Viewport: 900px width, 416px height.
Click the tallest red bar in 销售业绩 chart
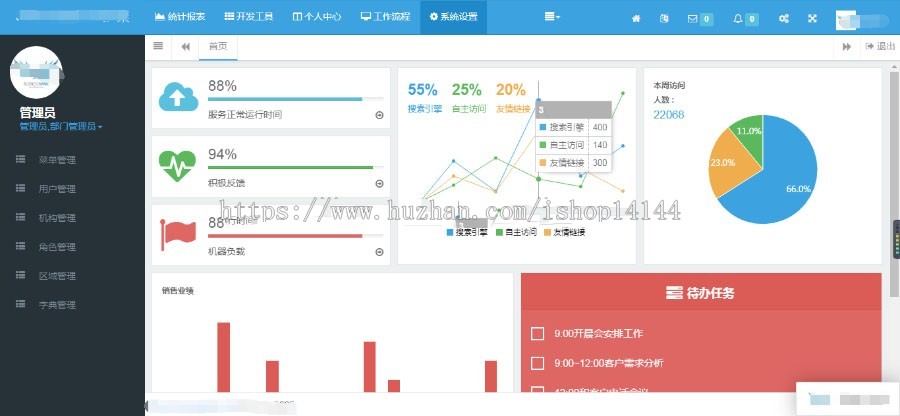tap(223, 357)
